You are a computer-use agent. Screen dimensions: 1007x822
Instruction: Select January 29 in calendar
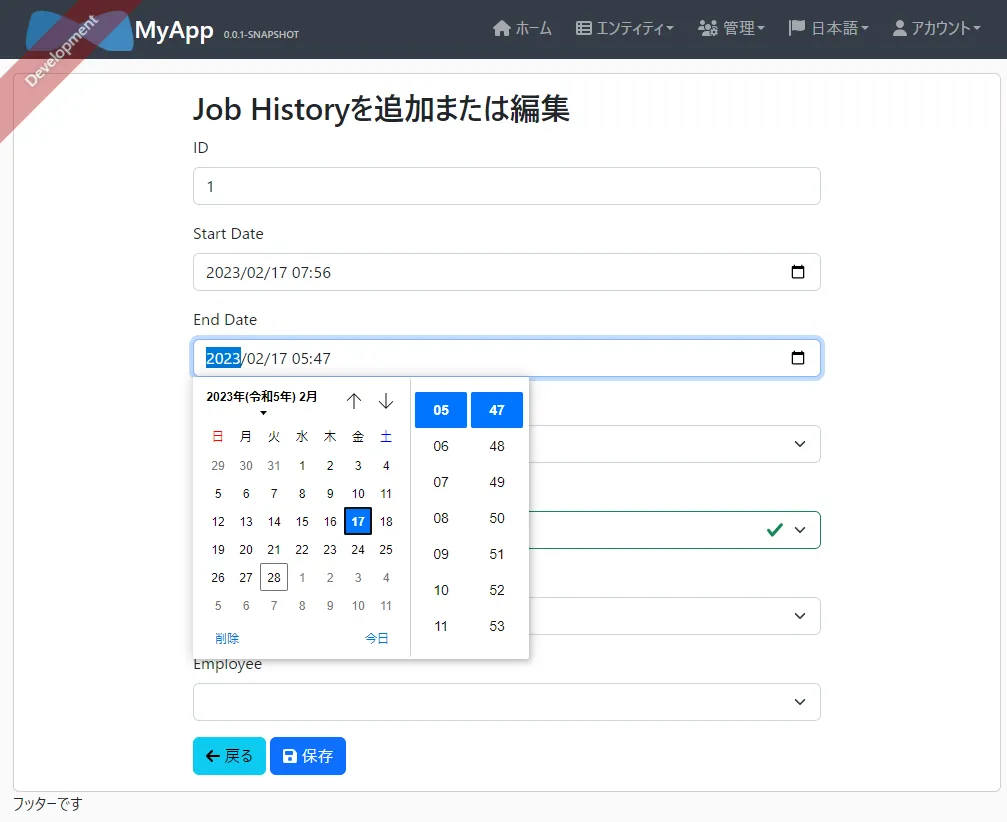click(x=218, y=466)
